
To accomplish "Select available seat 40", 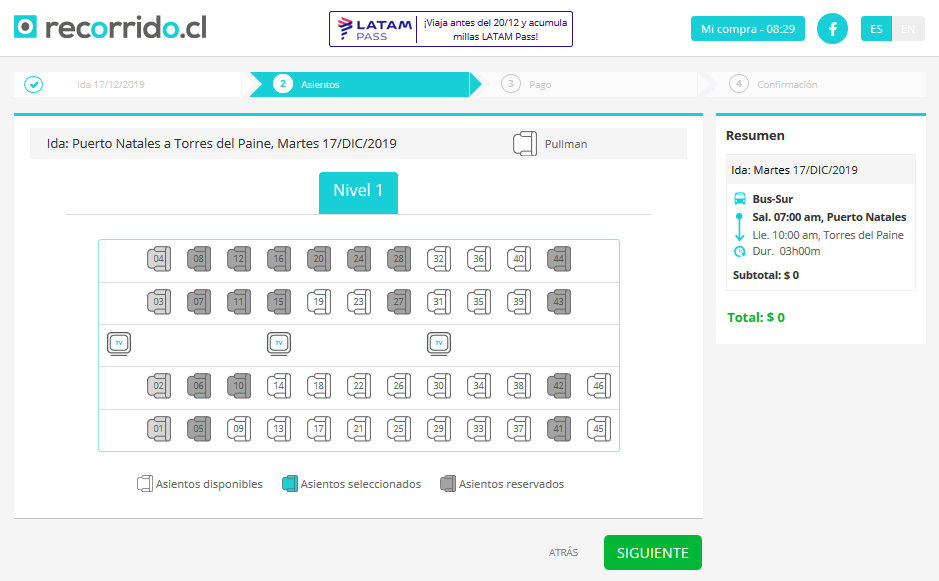I will point(519,259).
